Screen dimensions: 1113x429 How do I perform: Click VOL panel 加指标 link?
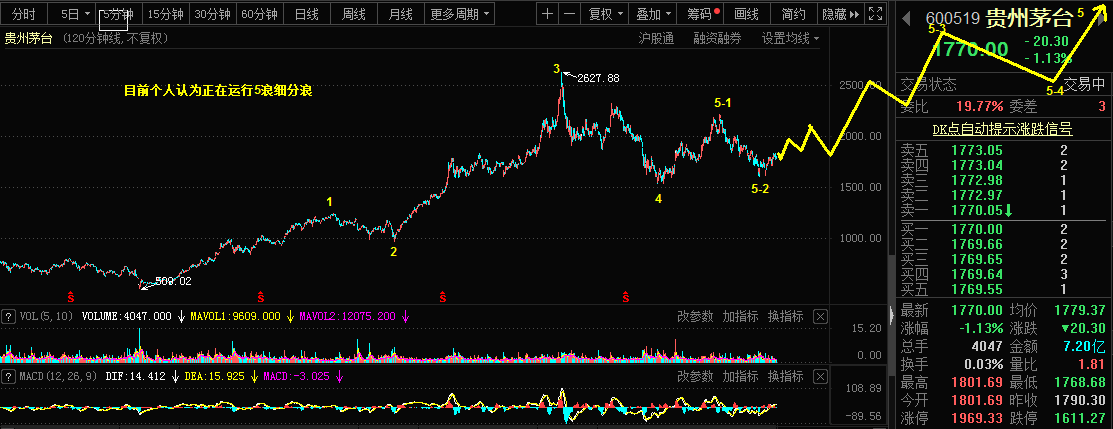(740, 317)
